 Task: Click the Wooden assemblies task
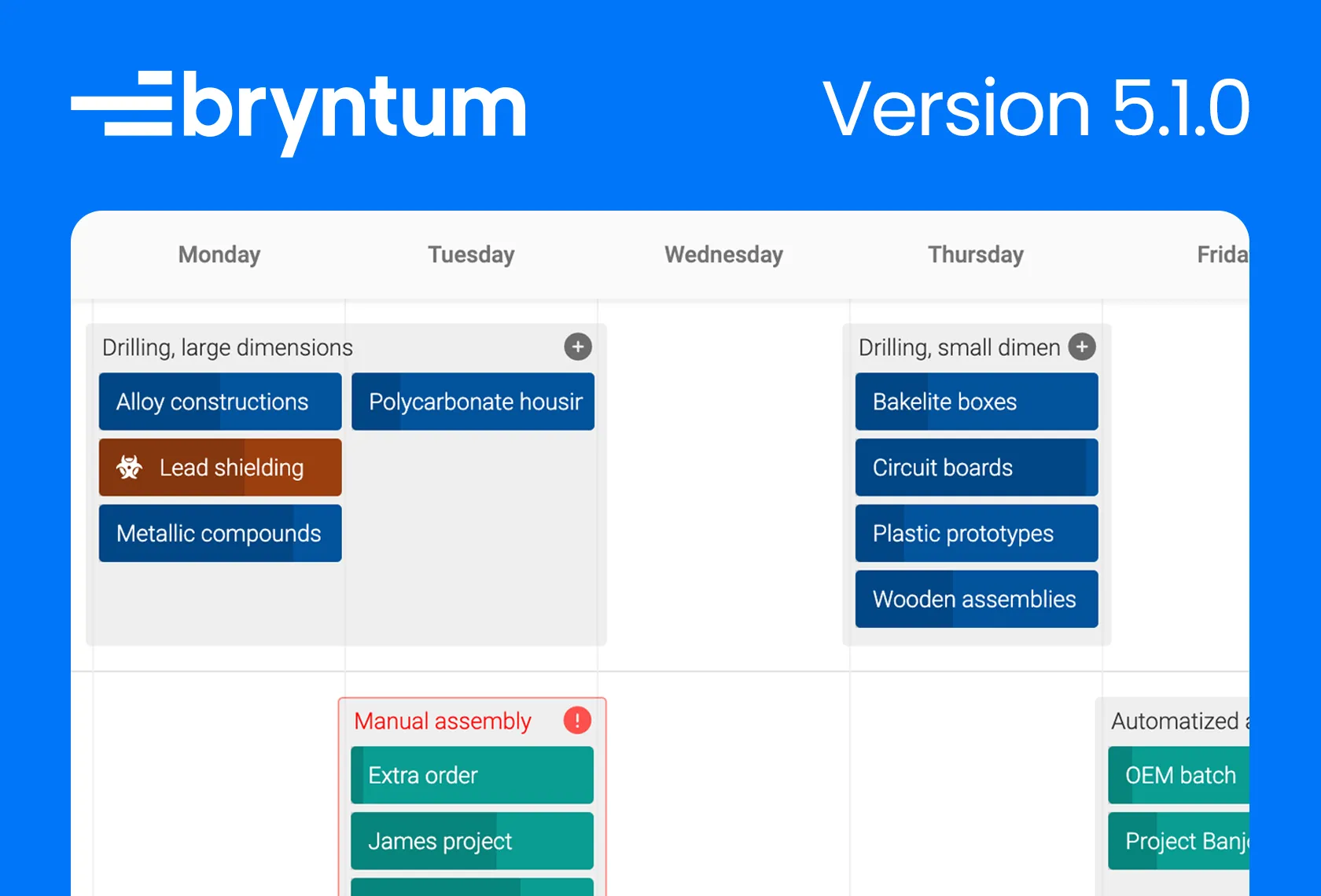click(977, 600)
